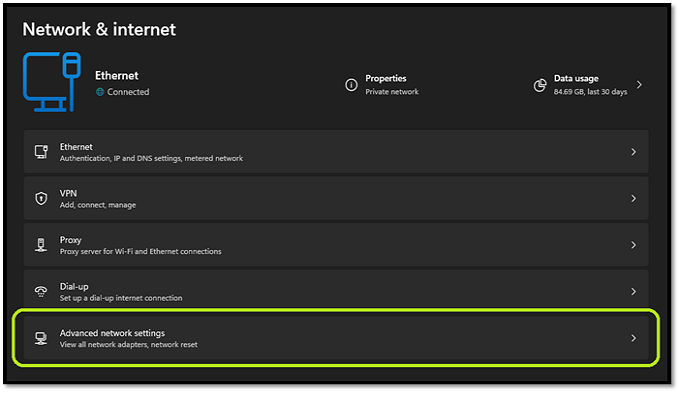Viewport: 680px width, 393px height.
Task: Click the 84.69 GB, last 30 days text
Action: pos(590,92)
